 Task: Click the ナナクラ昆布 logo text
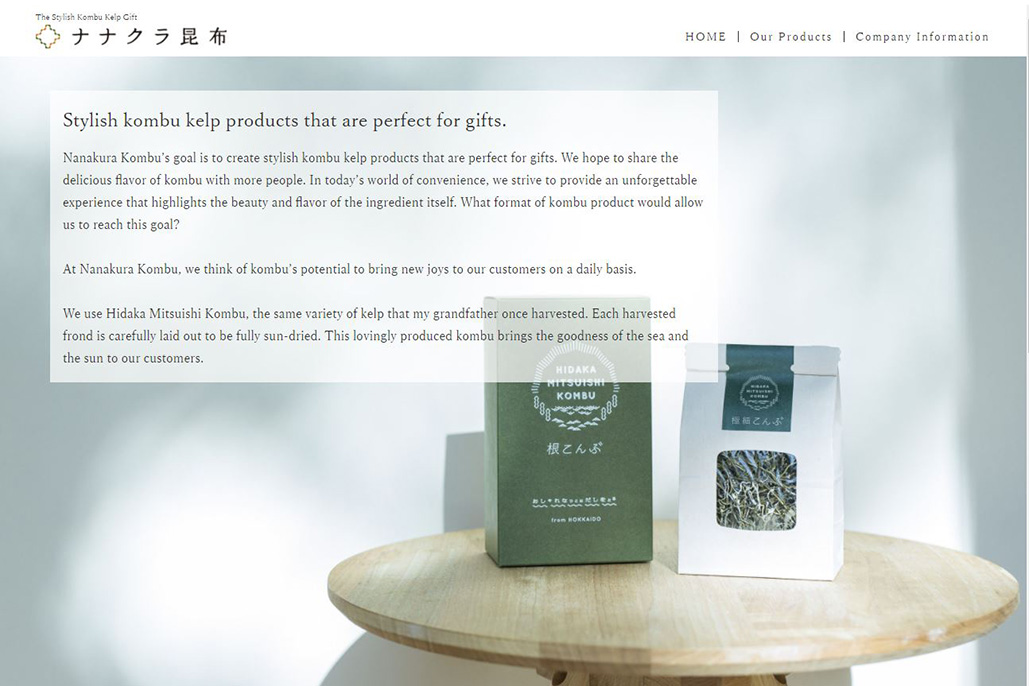149,37
